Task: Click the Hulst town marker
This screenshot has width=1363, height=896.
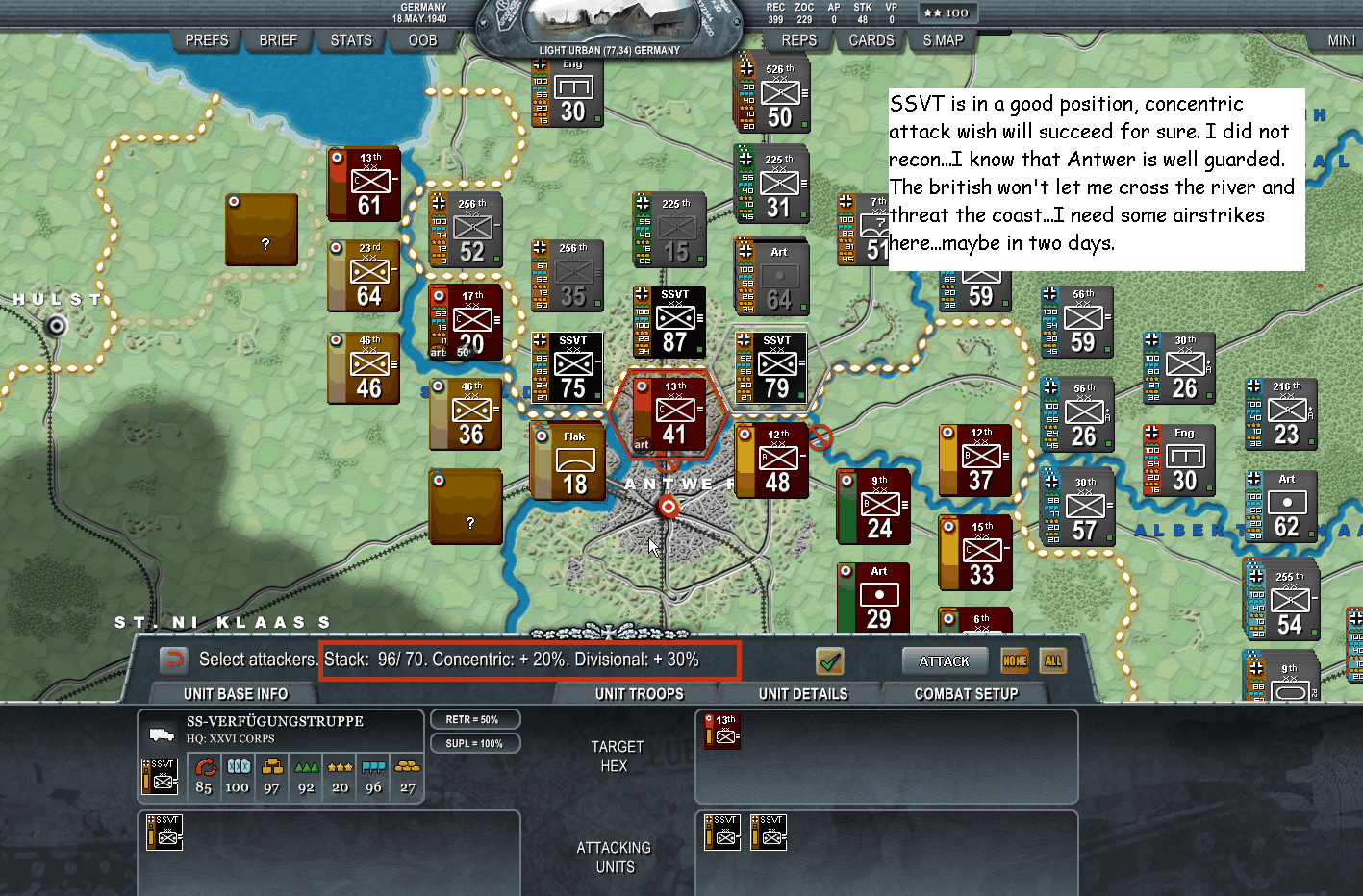Action: coord(56,326)
